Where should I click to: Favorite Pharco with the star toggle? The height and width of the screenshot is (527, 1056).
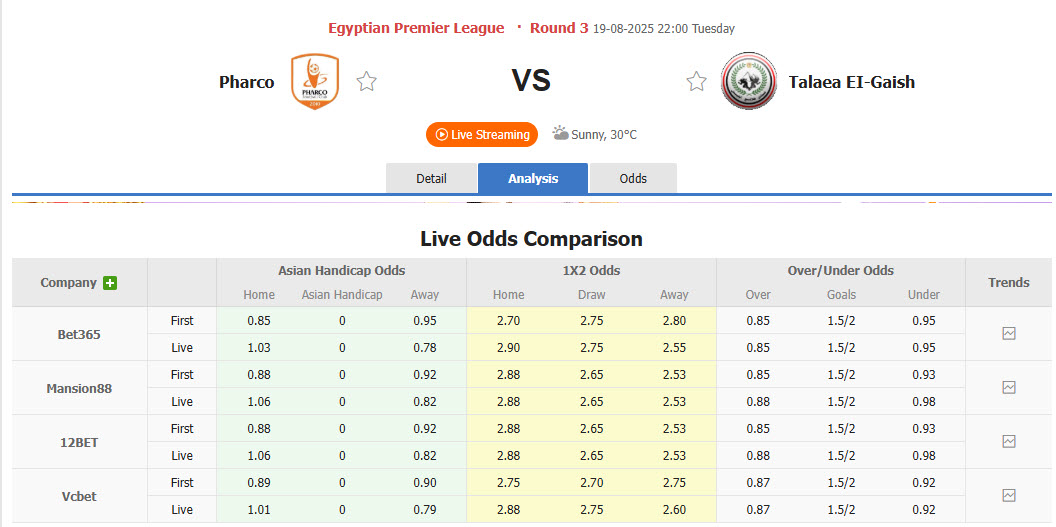[x=367, y=82]
